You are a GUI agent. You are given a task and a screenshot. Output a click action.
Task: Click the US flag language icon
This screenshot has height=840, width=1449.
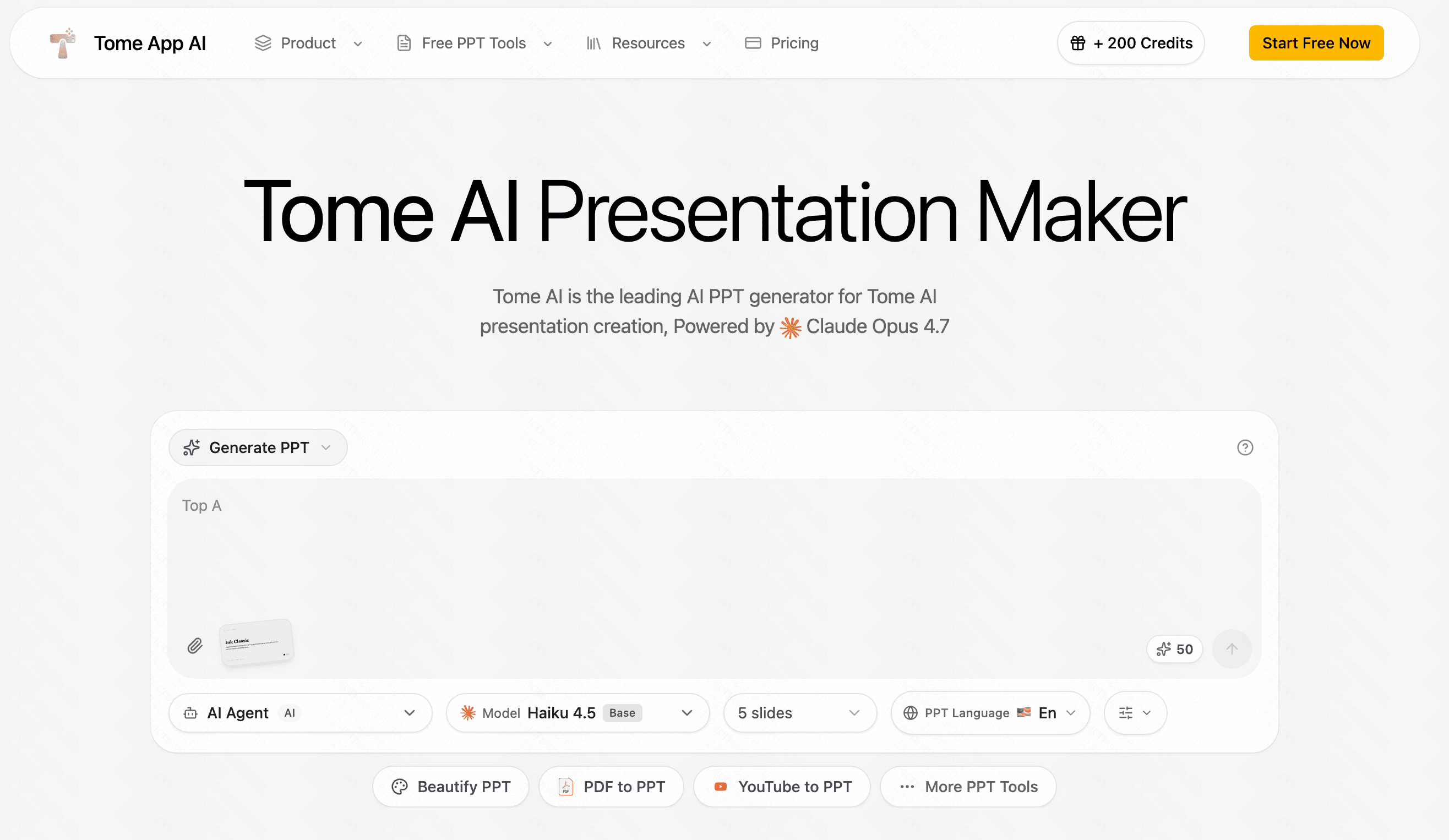click(x=1024, y=712)
